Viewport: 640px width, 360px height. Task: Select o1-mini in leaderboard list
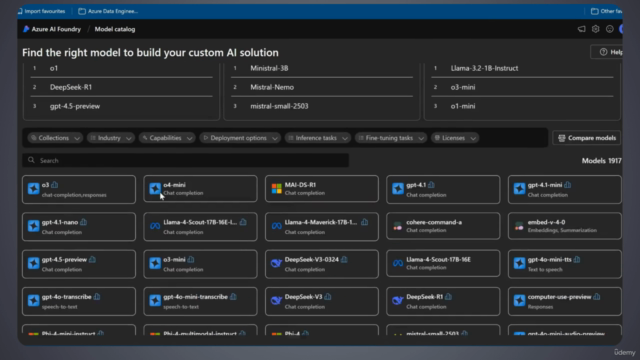pyautogui.click(x=463, y=106)
